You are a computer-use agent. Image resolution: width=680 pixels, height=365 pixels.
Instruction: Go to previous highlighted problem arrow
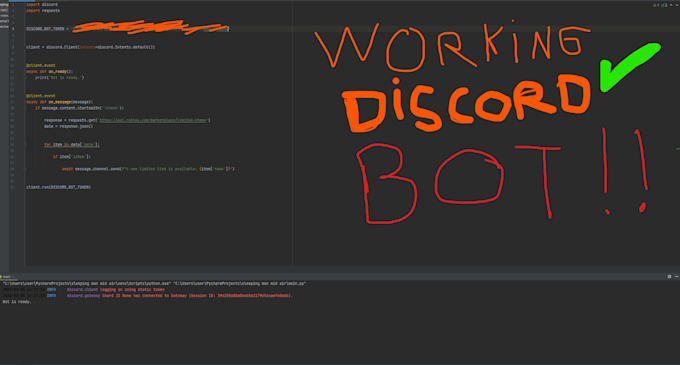671,5
